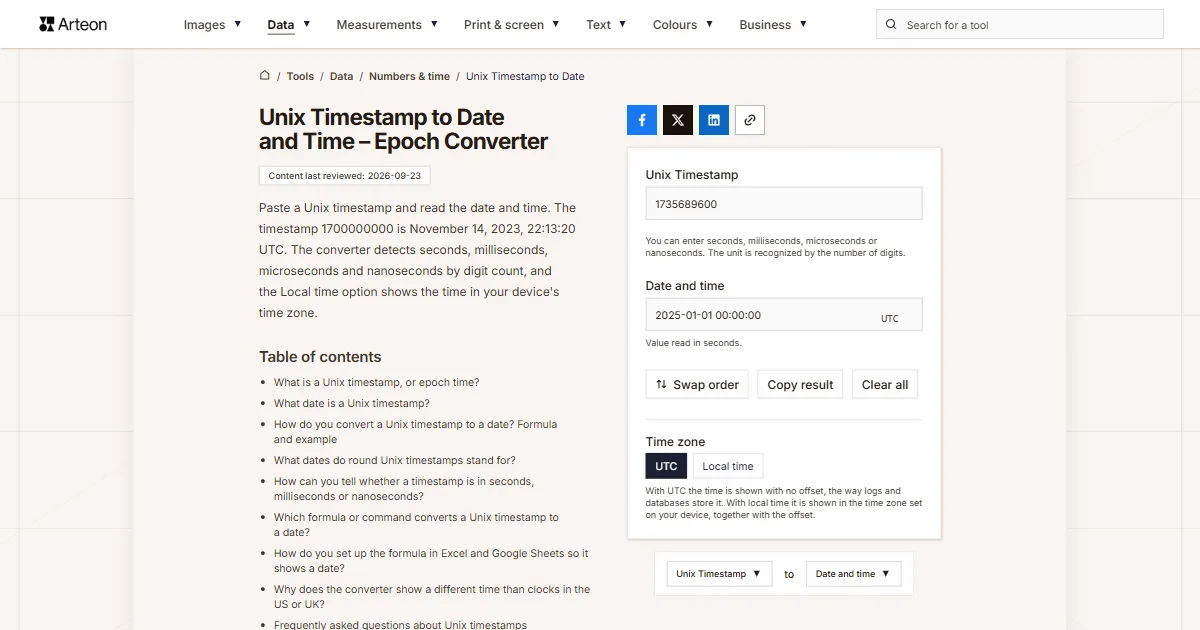Share page on LinkedIn
The width and height of the screenshot is (1200, 630).
point(714,120)
